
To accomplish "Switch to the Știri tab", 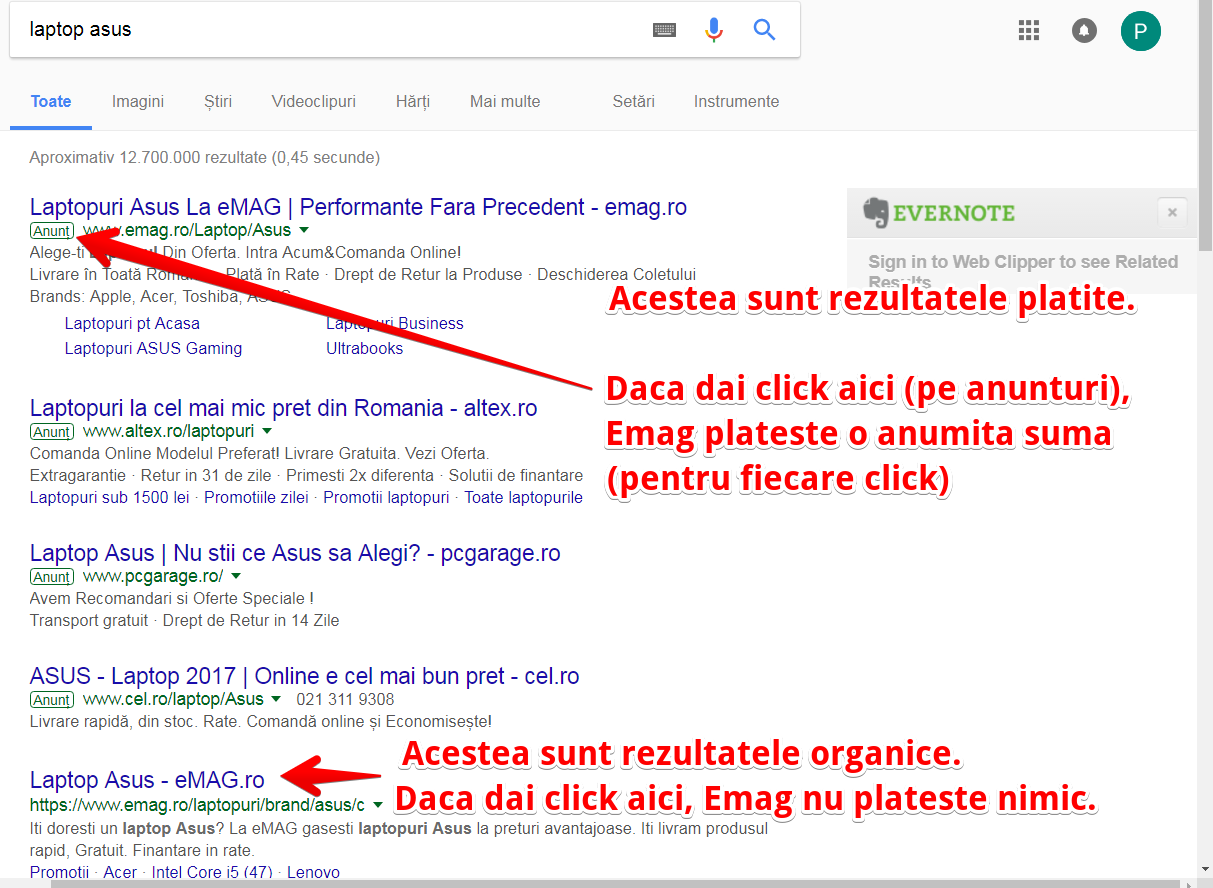I will (x=218, y=102).
